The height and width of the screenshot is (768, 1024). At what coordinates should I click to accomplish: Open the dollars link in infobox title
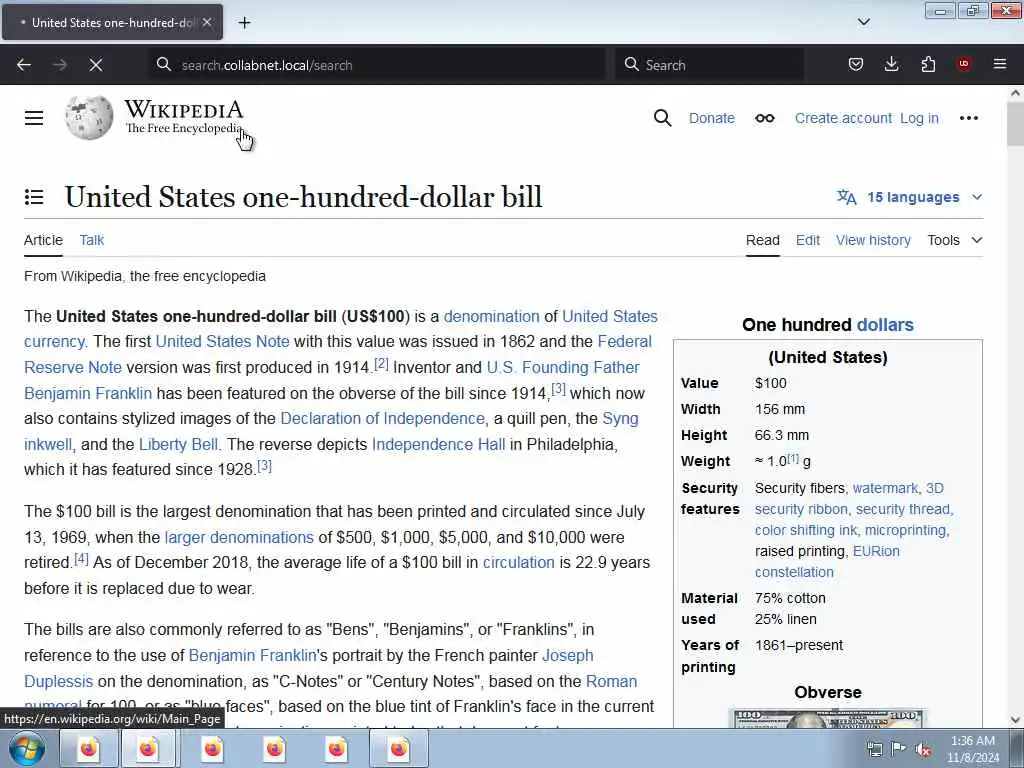[885, 325]
